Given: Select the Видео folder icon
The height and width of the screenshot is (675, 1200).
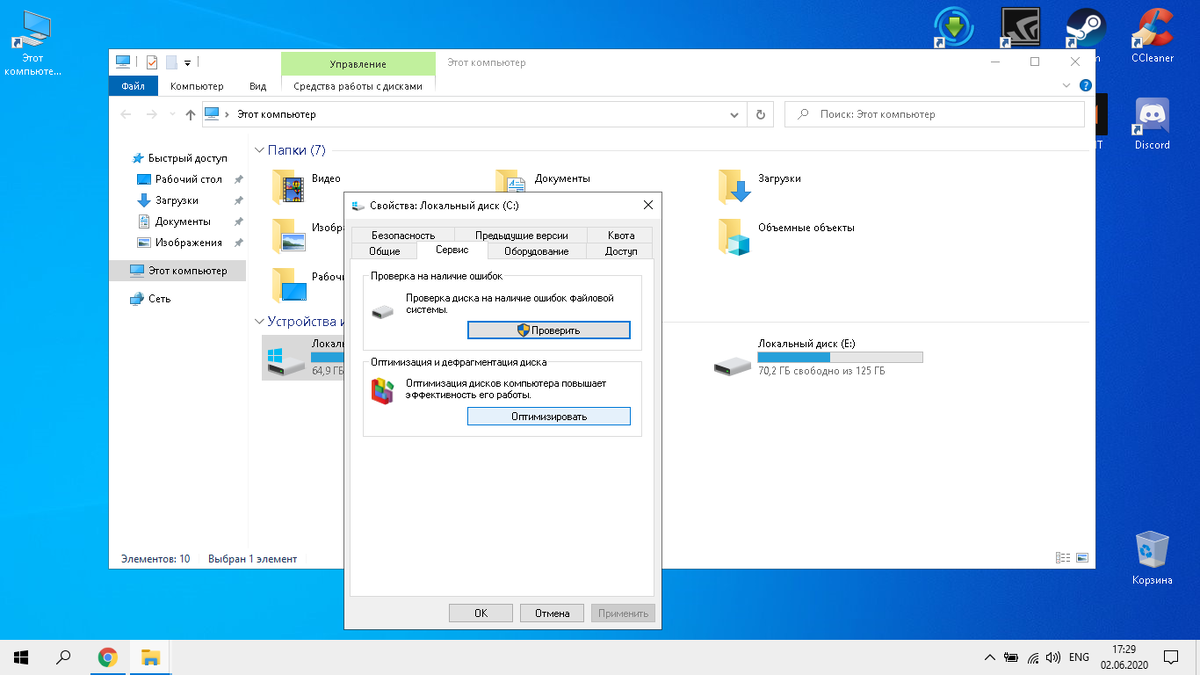Looking at the screenshot, I should pos(290,187).
